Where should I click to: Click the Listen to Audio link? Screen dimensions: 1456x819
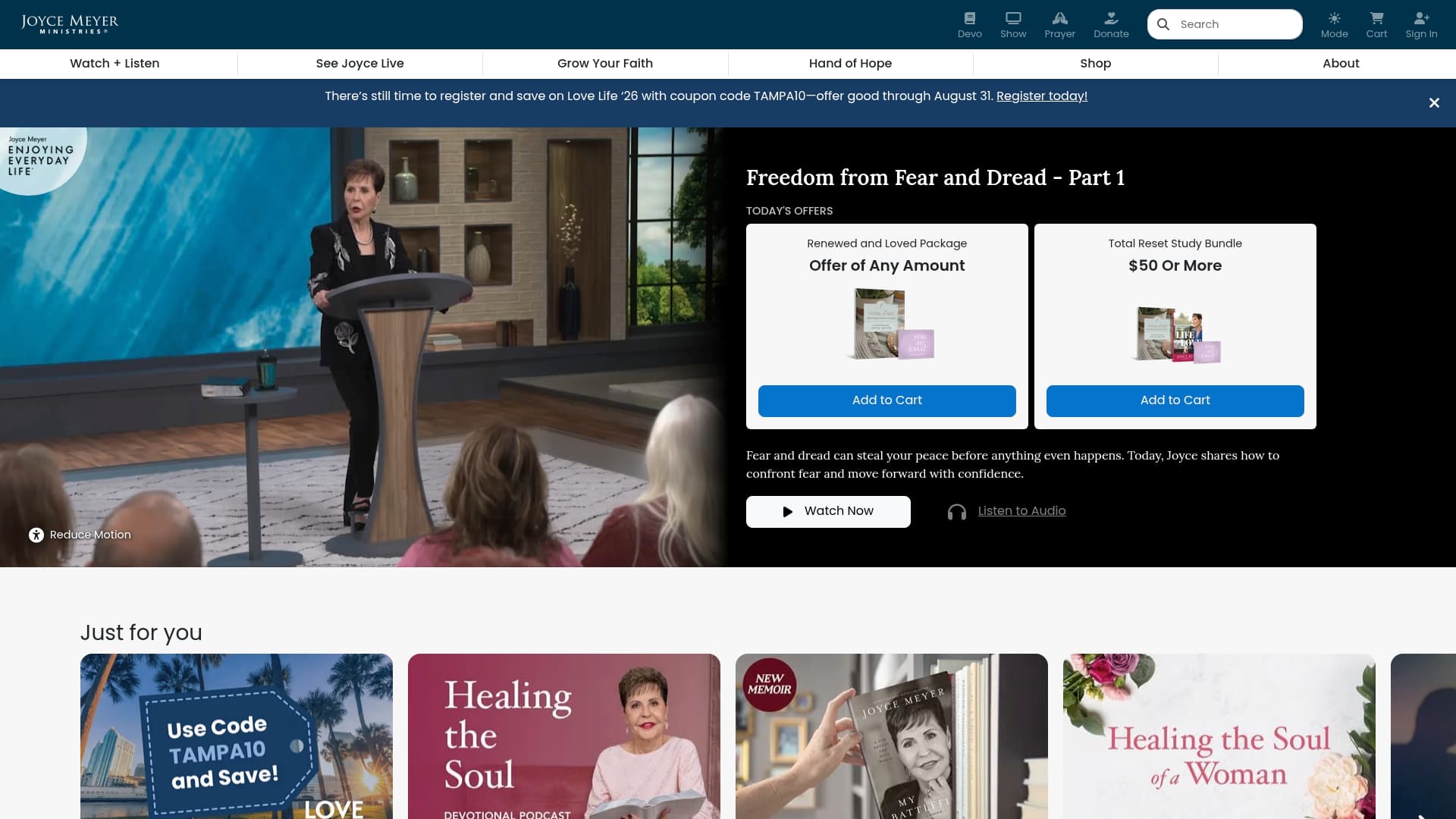1021,511
